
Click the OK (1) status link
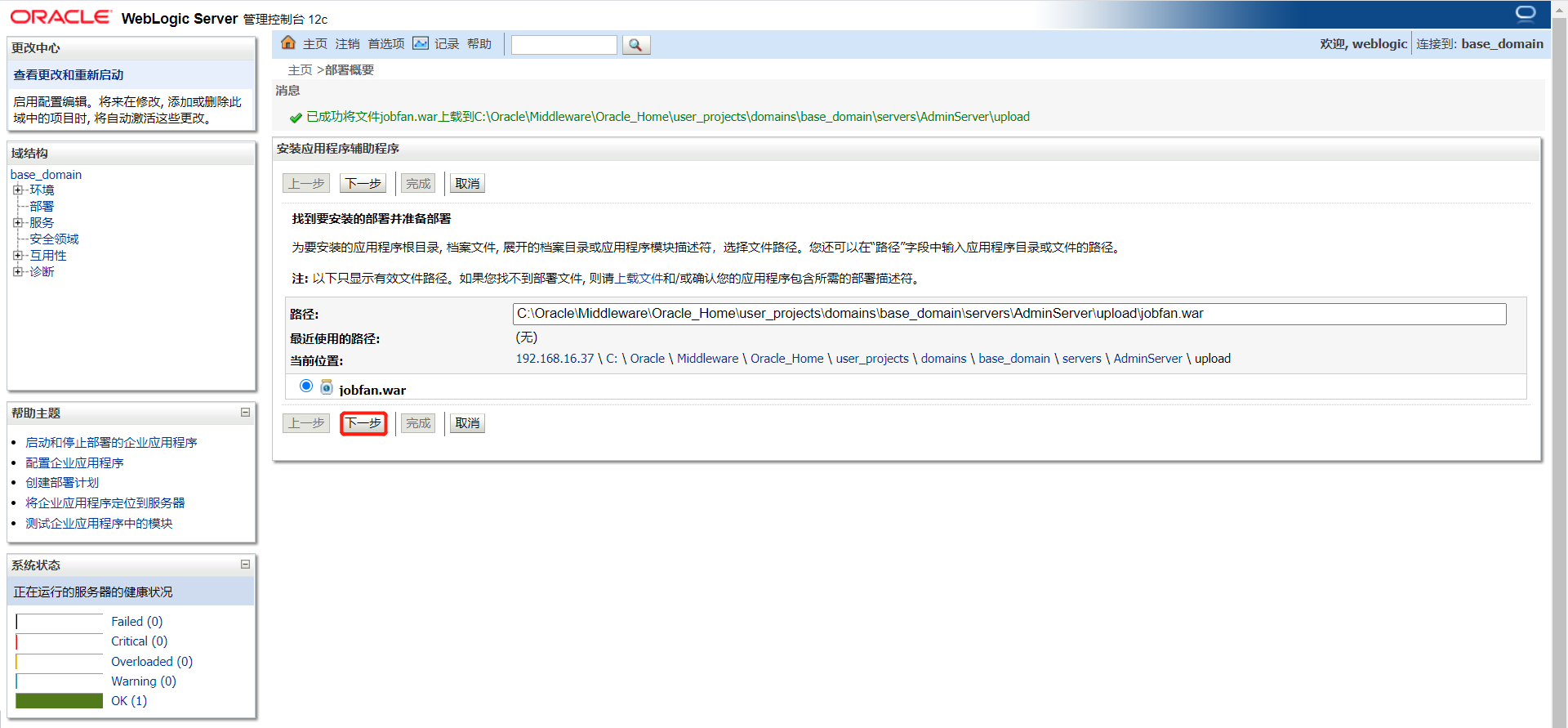pos(129,701)
